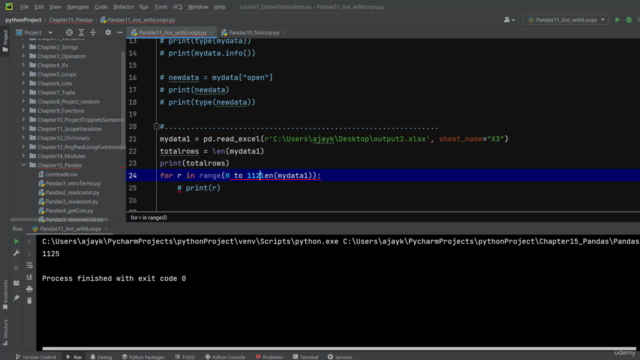Viewport: 640px width, 360px height.
Task: Open the VCS menu
Action: point(177,7)
